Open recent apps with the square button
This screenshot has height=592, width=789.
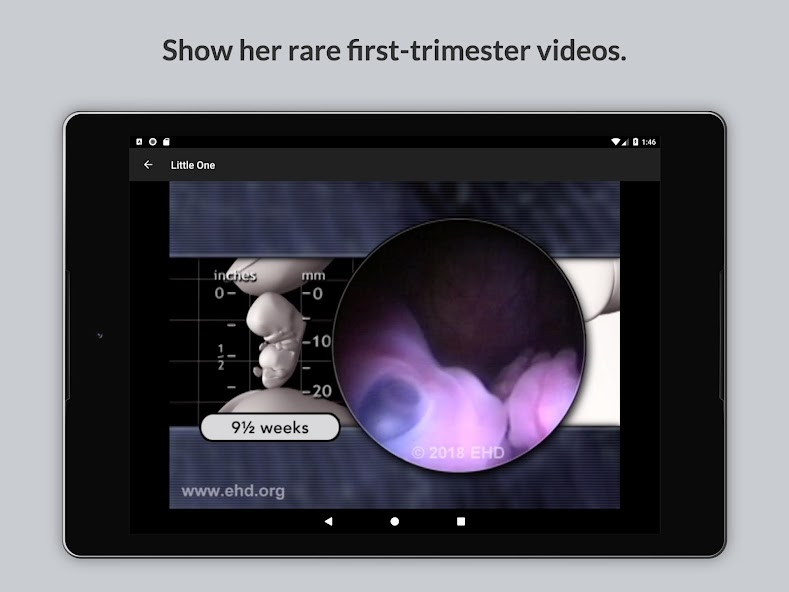pos(460,521)
